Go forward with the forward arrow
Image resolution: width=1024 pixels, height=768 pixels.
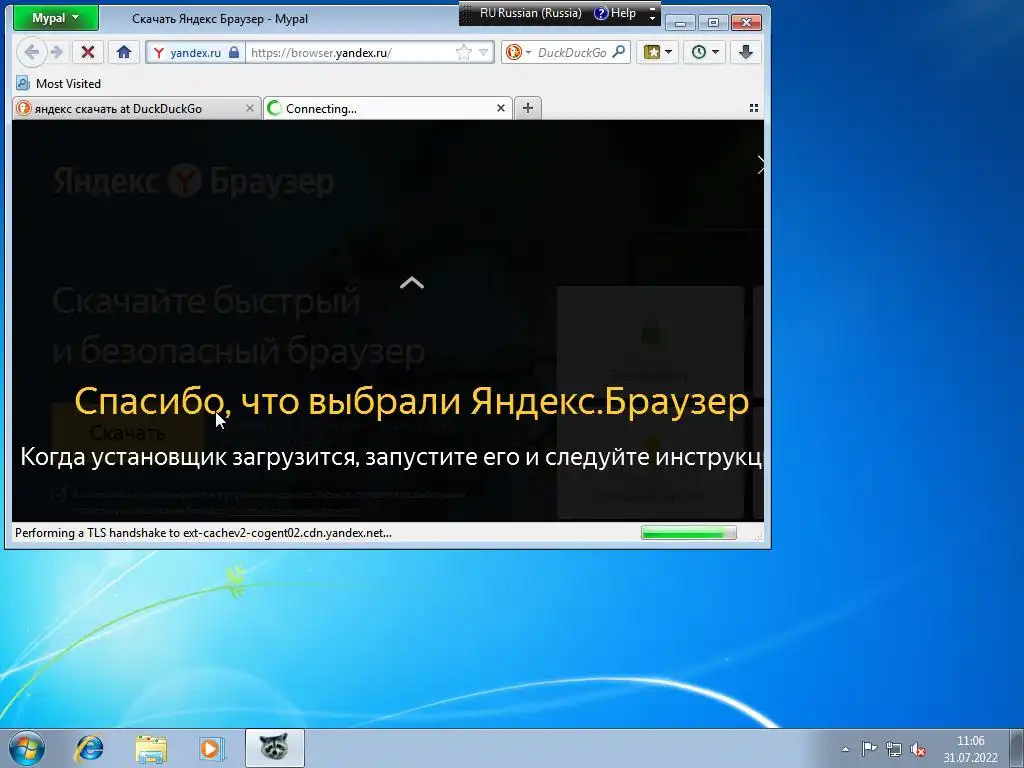[57, 52]
